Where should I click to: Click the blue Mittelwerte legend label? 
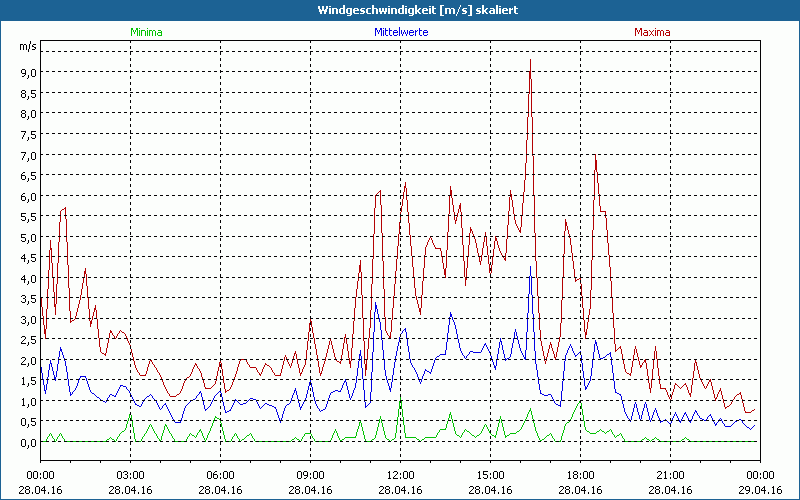401,32
